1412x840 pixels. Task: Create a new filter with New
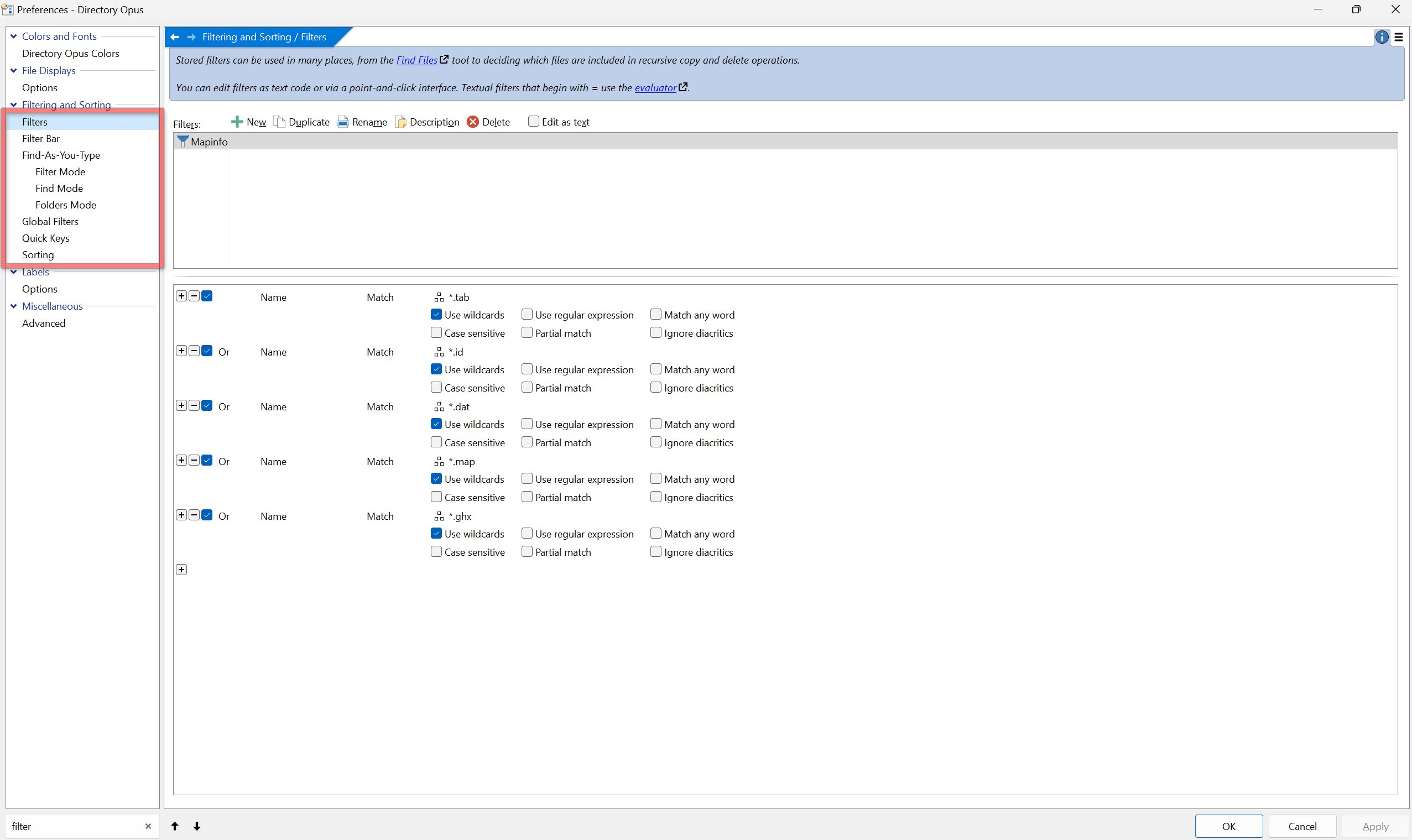pos(248,122)
